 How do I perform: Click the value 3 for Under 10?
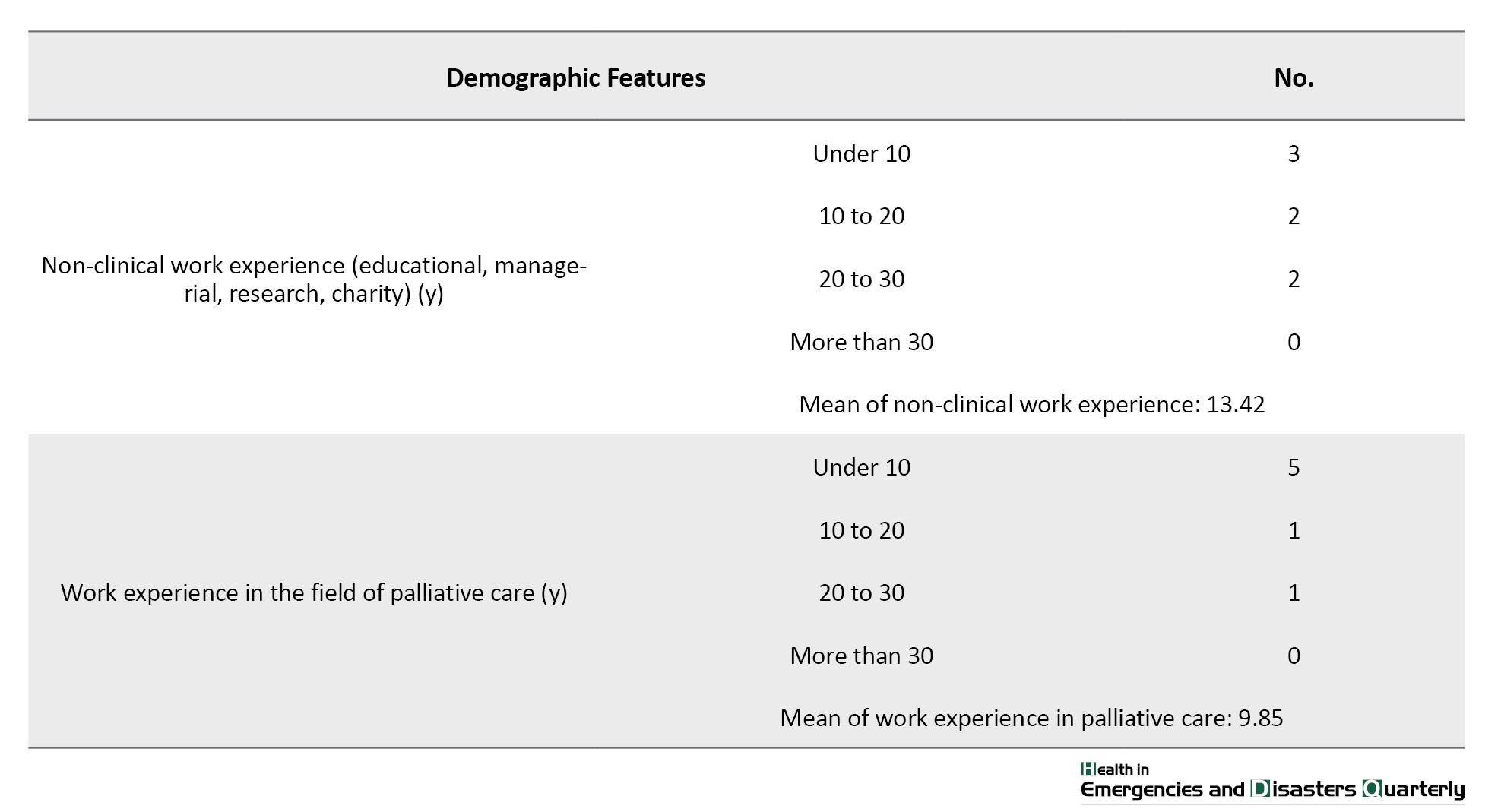pos(1294,153)
